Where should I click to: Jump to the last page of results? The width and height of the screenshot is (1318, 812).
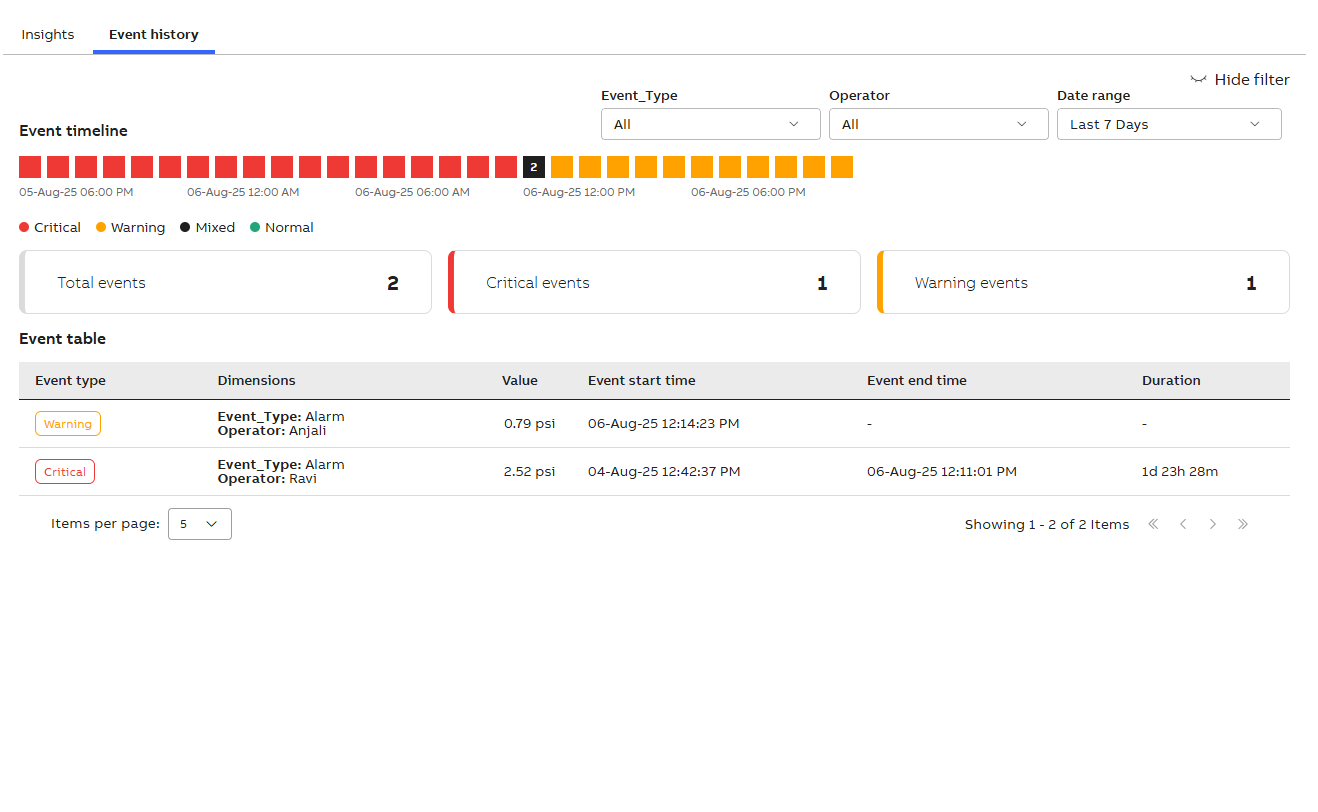click(x=1243, y=524)
